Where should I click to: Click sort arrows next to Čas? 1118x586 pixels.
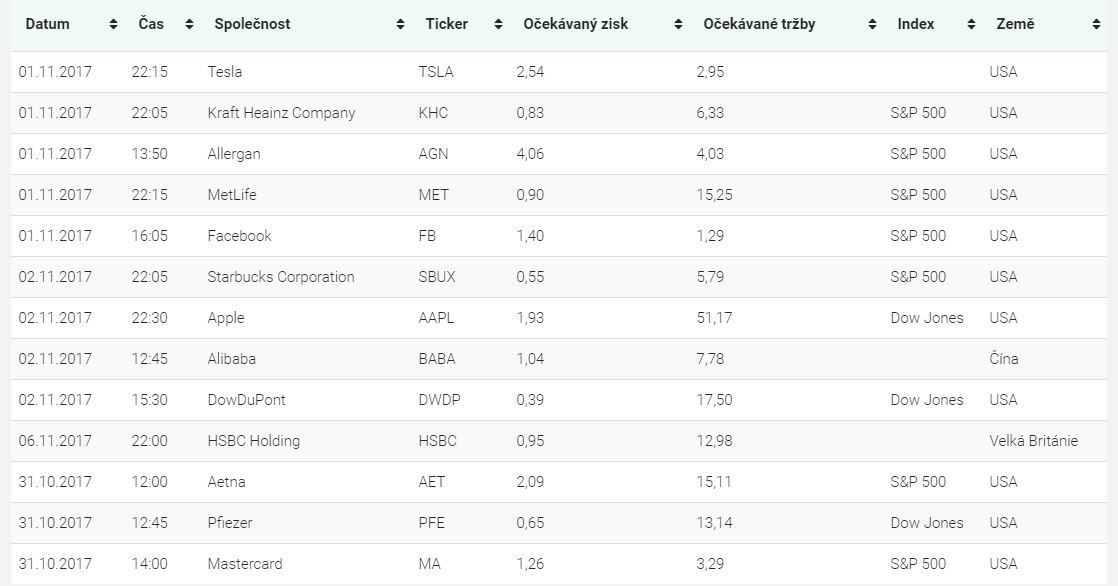[x=189, y=24]
